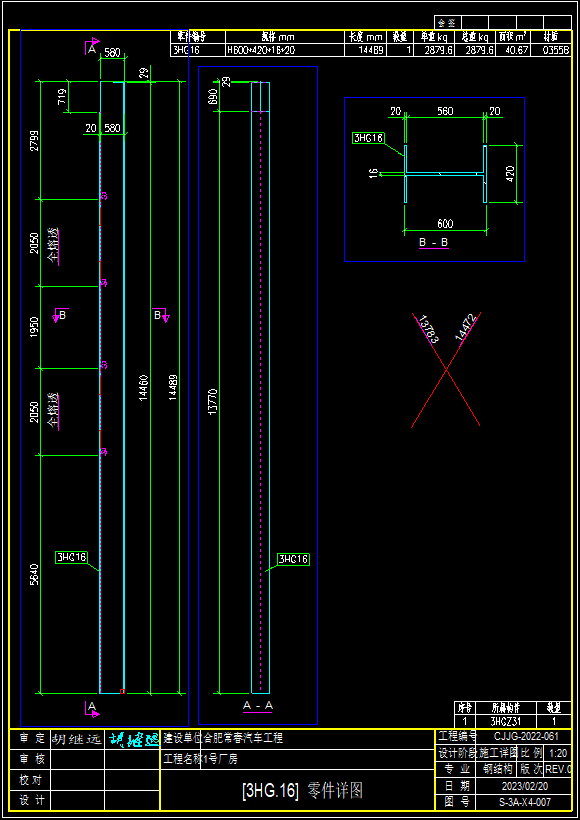The image size is (580, 820).
Task: Select the 3HCZ31 component cell
Action: tap(504, 721)
